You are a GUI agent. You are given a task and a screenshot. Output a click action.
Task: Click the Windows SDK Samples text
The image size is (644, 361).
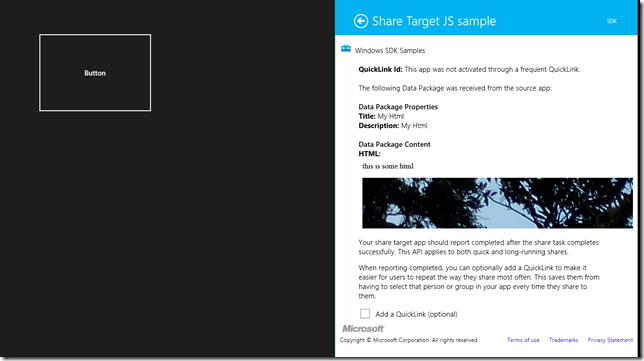390,51
